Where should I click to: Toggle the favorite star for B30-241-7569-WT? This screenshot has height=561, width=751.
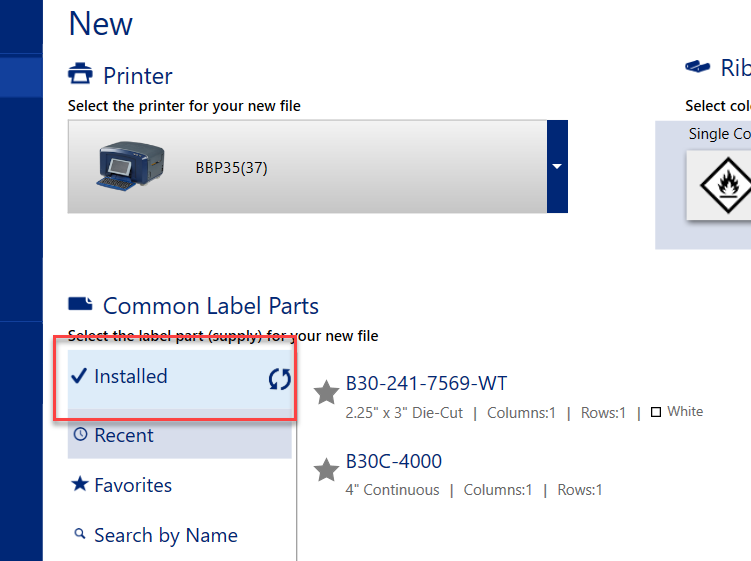(x=326, y=392)
